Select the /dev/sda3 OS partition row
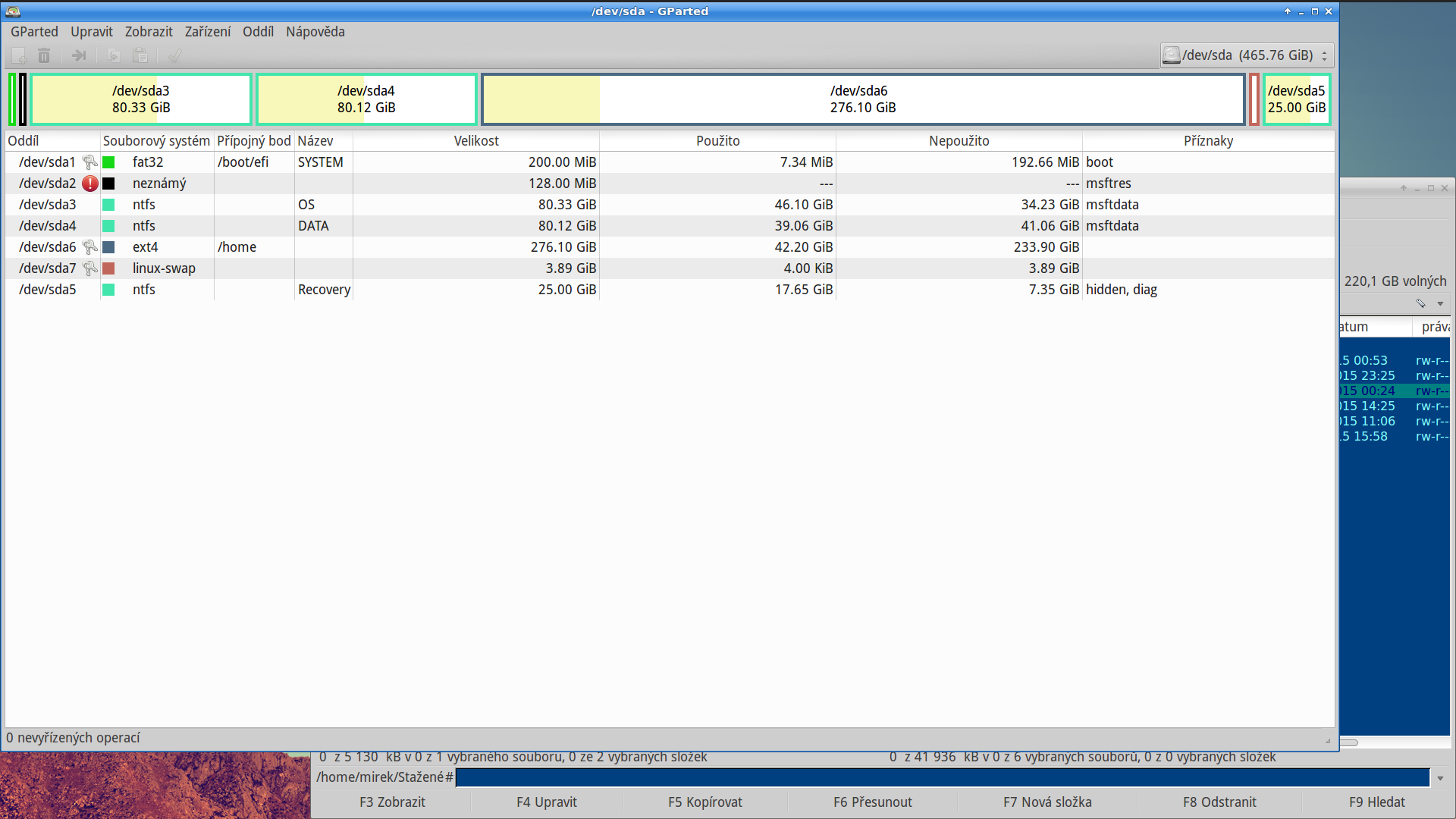 click(670, 205)
